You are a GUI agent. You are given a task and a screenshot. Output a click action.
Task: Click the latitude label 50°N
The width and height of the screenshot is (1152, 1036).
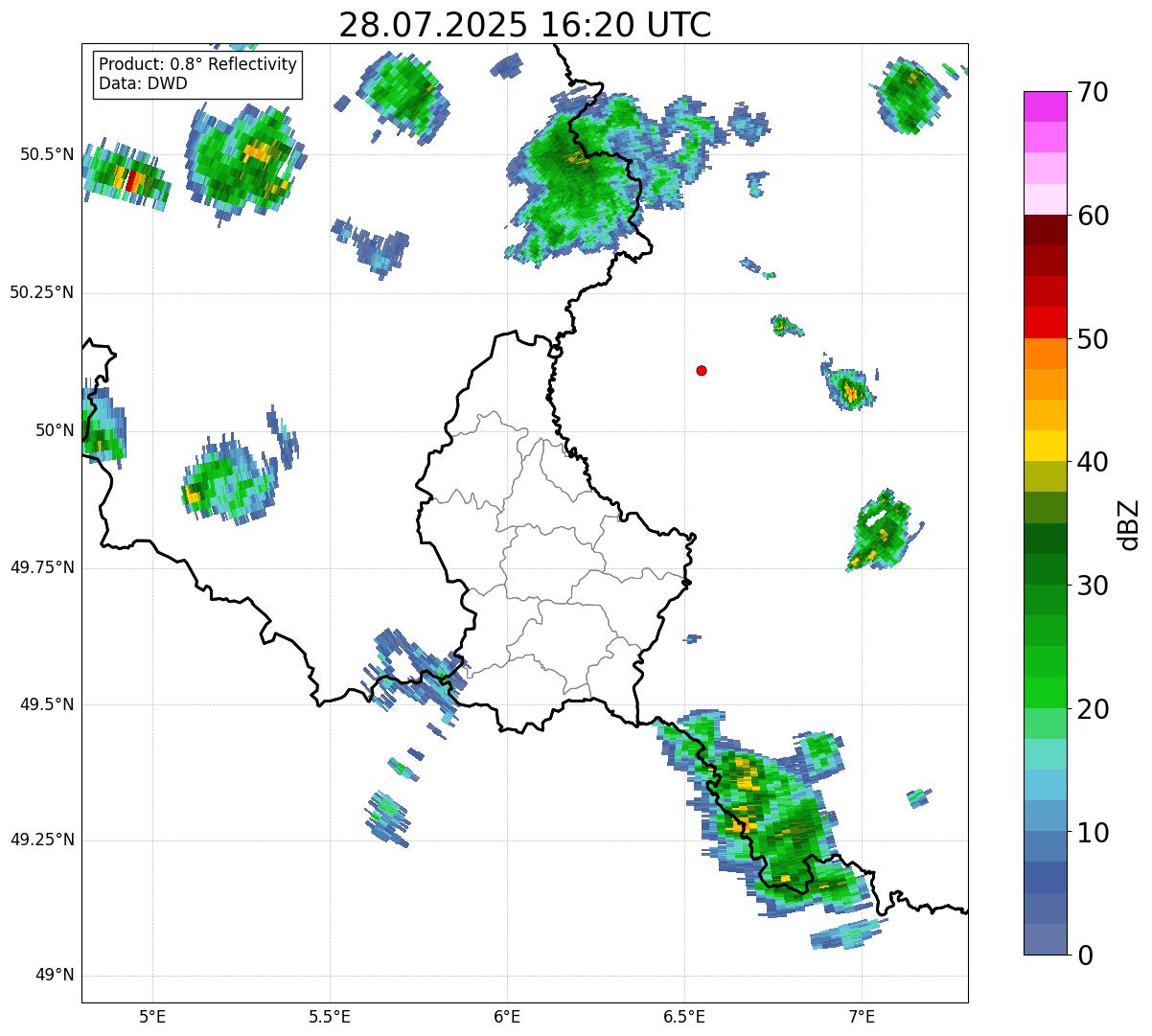[x=55, y=430]
